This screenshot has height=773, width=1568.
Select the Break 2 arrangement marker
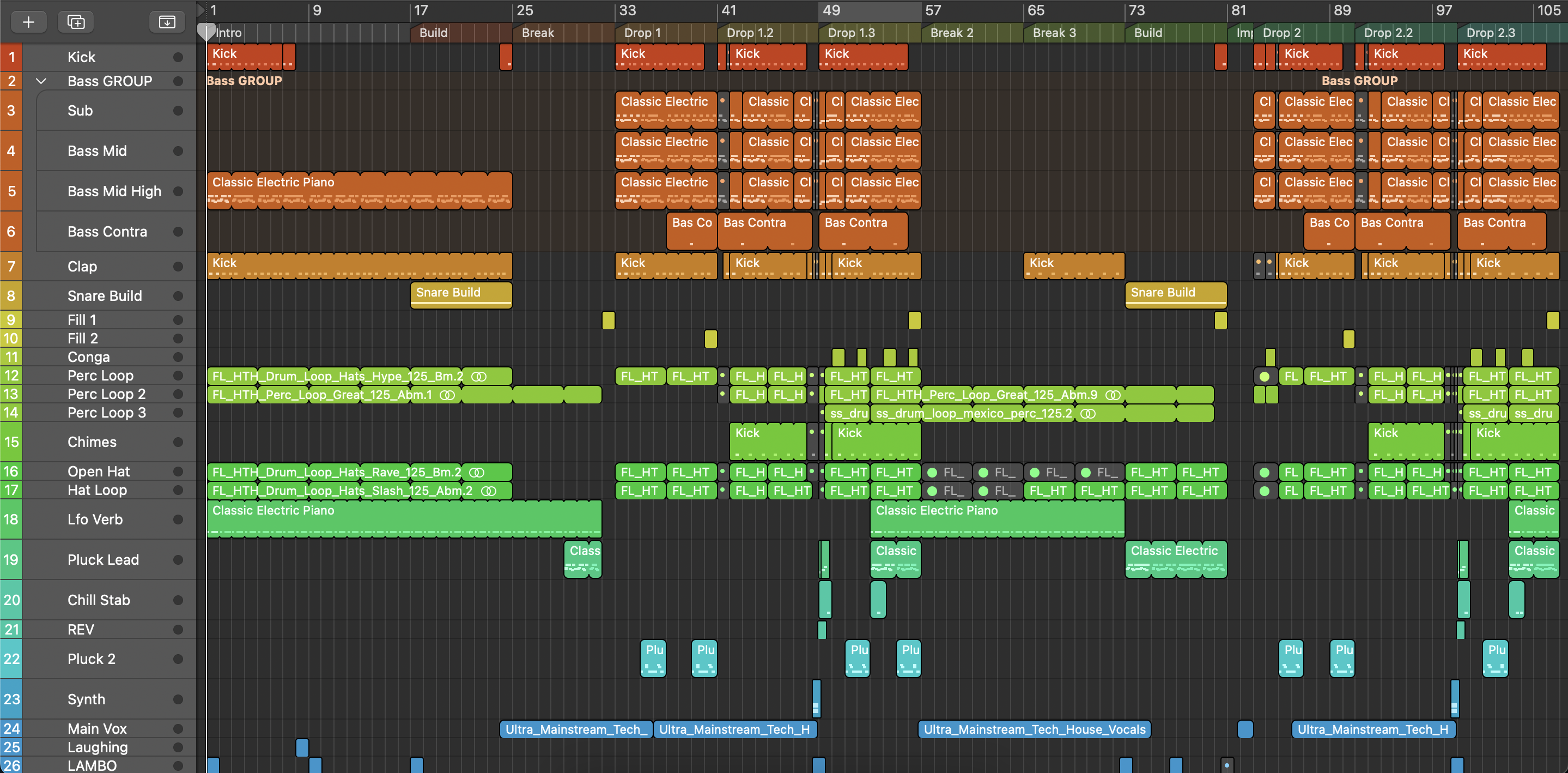pos(973,33)
